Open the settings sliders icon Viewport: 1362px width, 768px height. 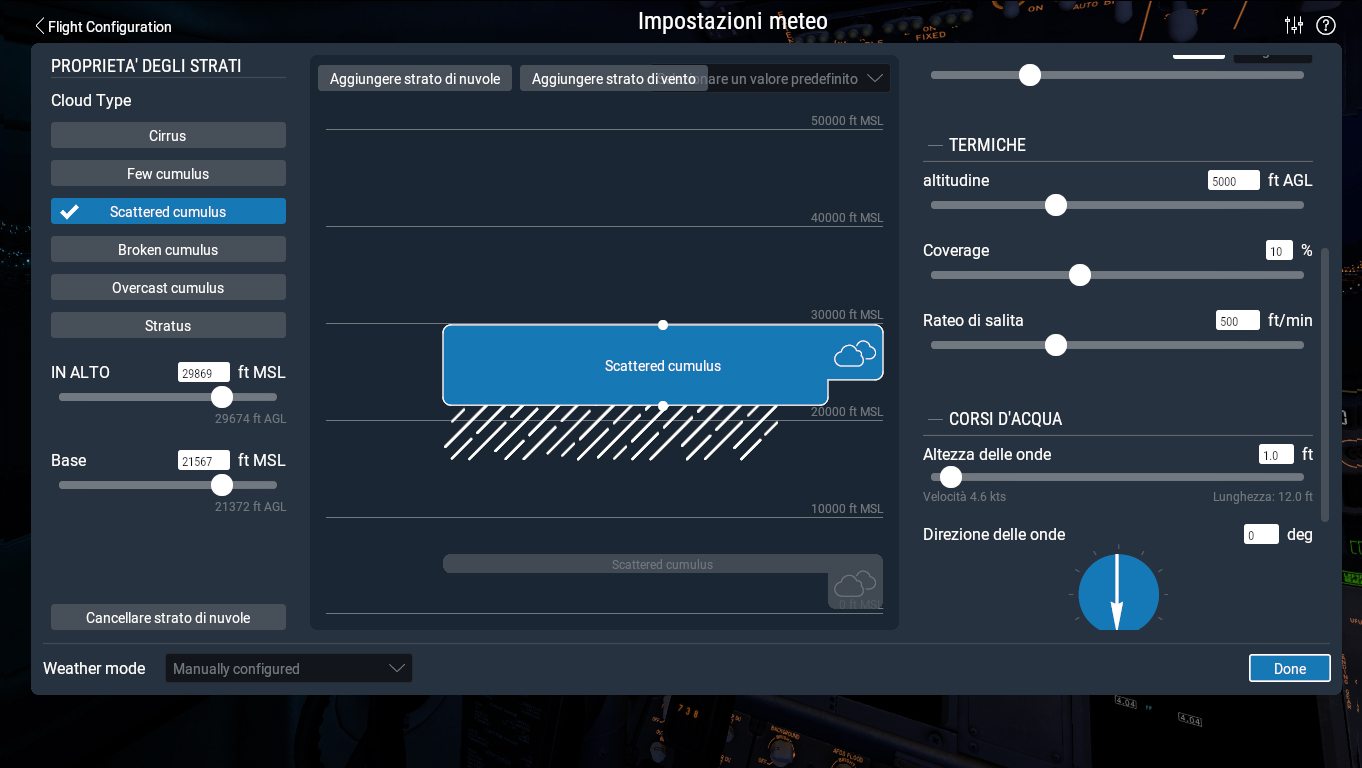1293,26
